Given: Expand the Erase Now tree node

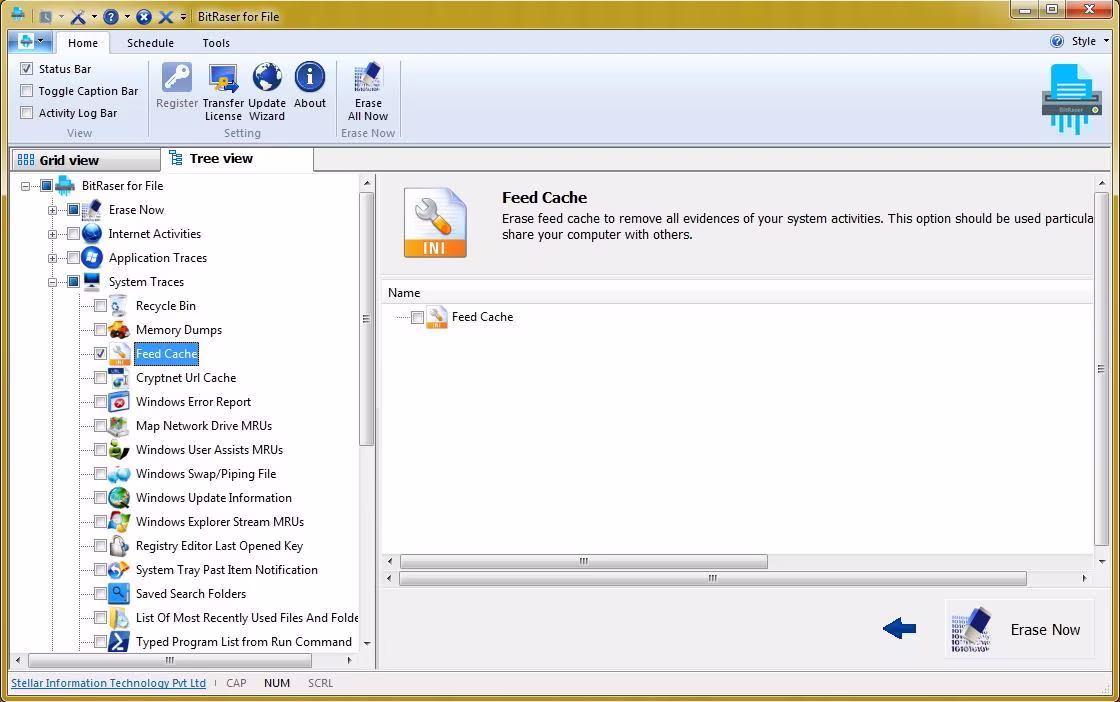Looking at the screenshot, I should [x=52, y=210].
